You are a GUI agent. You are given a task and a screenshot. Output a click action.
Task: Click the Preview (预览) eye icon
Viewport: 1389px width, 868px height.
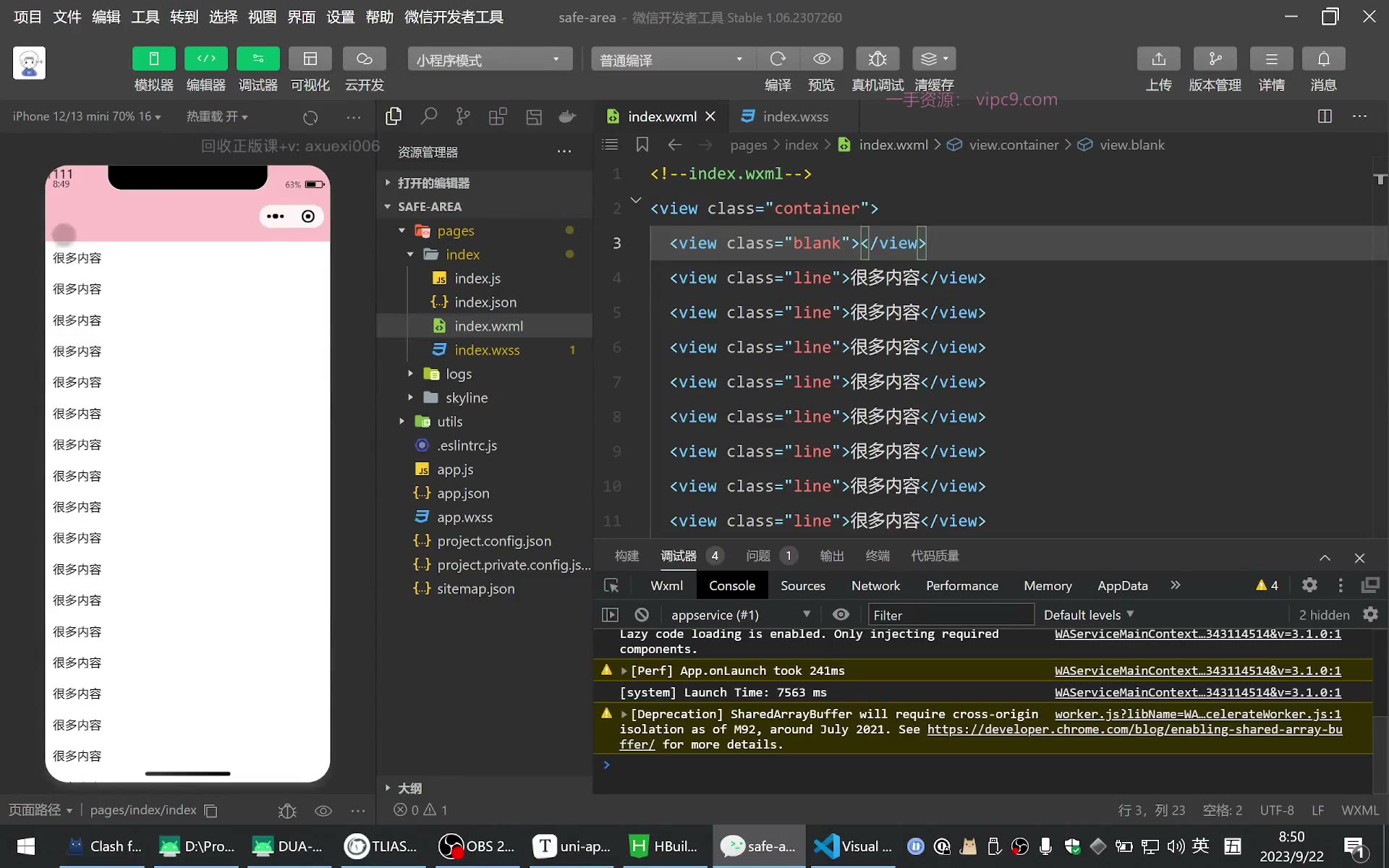pyautogui.click(x=821, y=59)
